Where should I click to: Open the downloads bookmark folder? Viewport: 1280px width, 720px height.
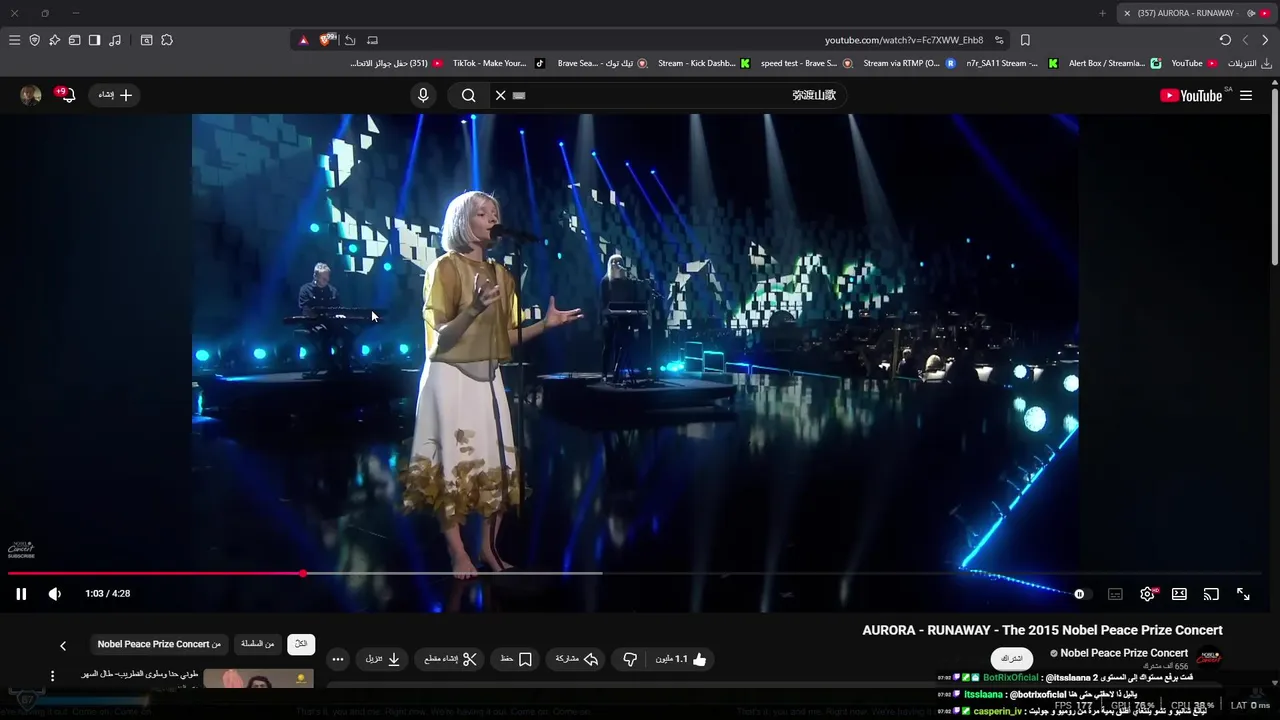[x=1250, y=63]
